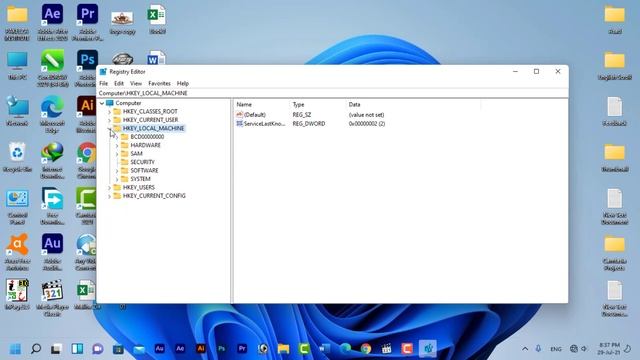The height and width of the screenshot is (360, 640).
Task: Select the SECURITY key in tree
Action: [142, 162]
